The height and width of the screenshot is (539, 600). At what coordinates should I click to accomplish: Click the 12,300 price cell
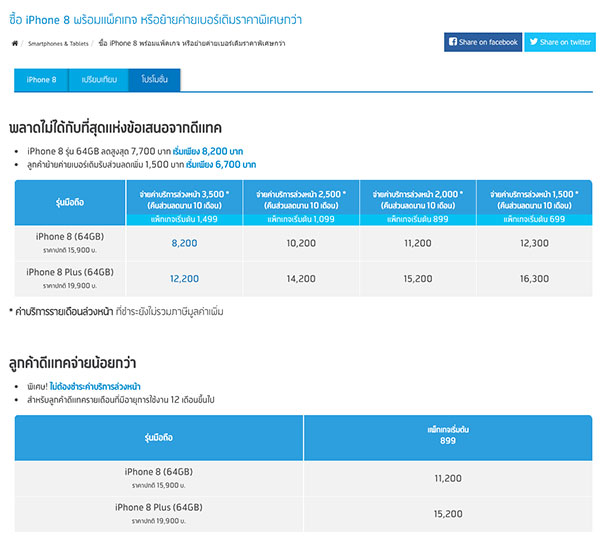534,243
